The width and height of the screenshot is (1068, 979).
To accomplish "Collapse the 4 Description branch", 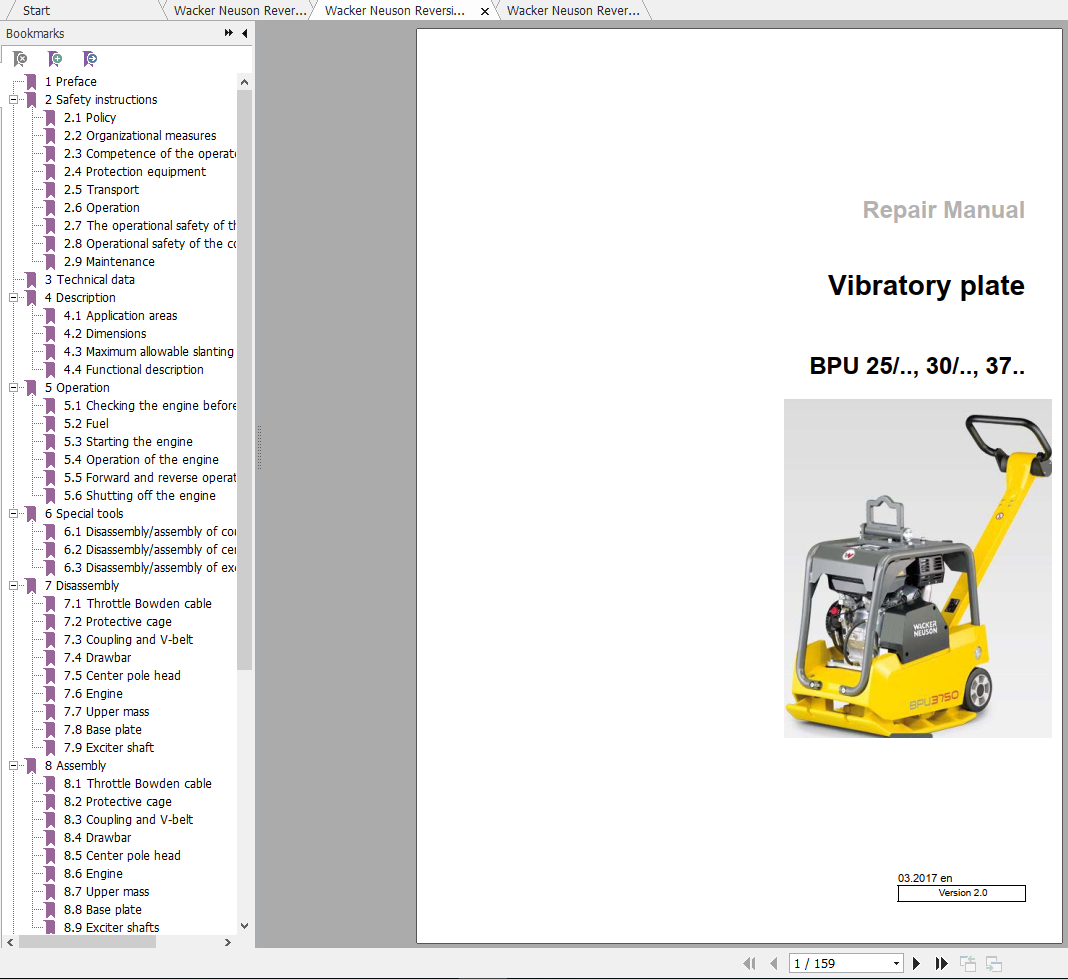I will (13, 298).
